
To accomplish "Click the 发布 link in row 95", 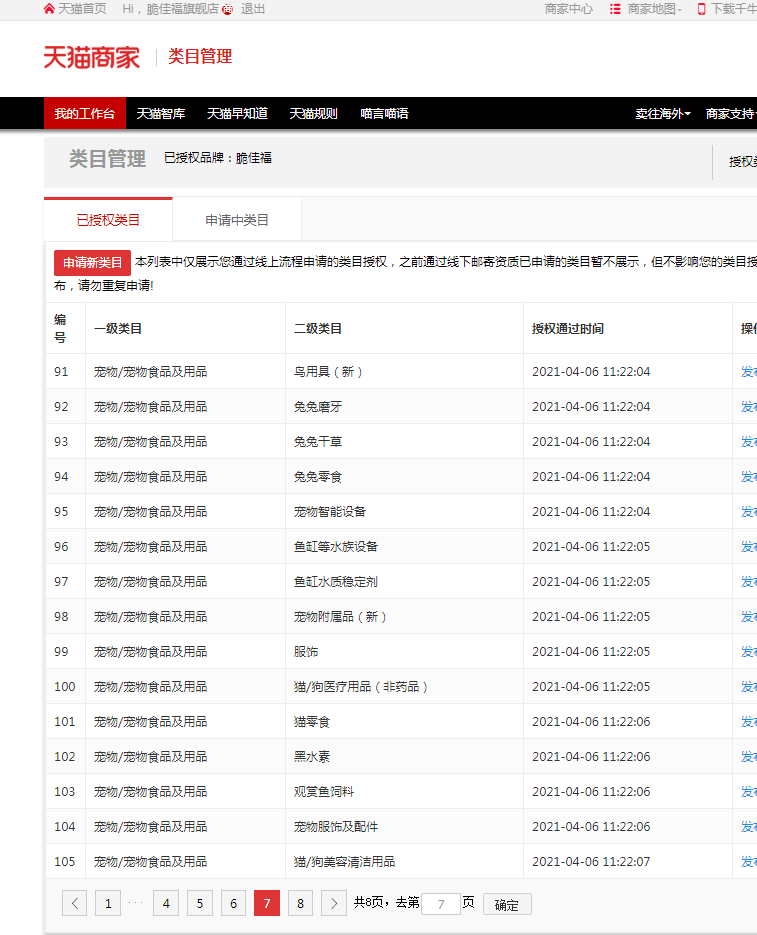I will pos(749,512).
